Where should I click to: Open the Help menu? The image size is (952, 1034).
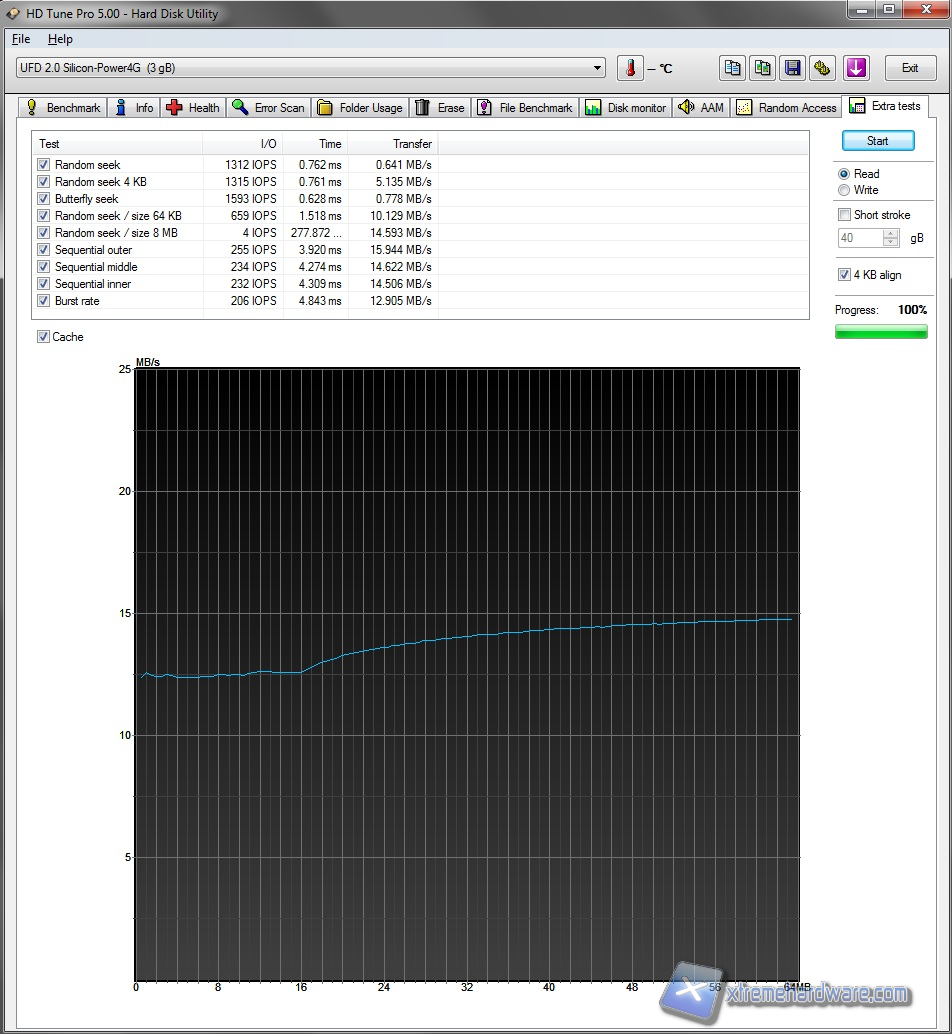tap(60, 39)
